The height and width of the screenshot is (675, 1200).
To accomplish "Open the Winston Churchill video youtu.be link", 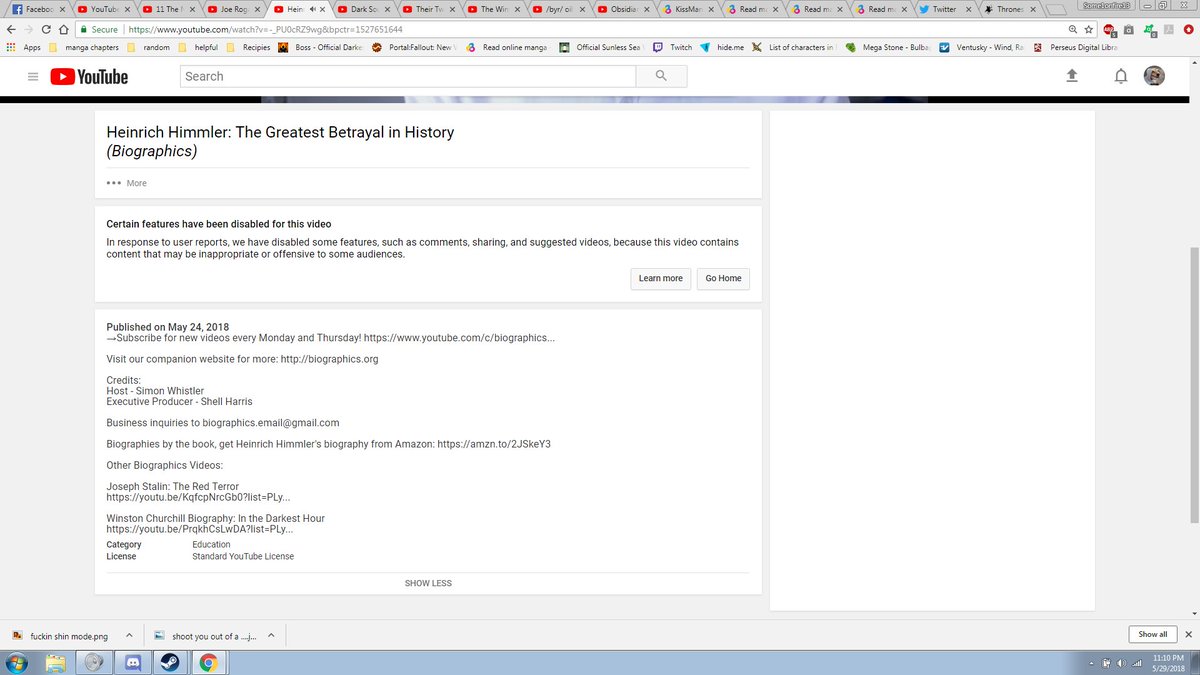I will tap(200, 529).
